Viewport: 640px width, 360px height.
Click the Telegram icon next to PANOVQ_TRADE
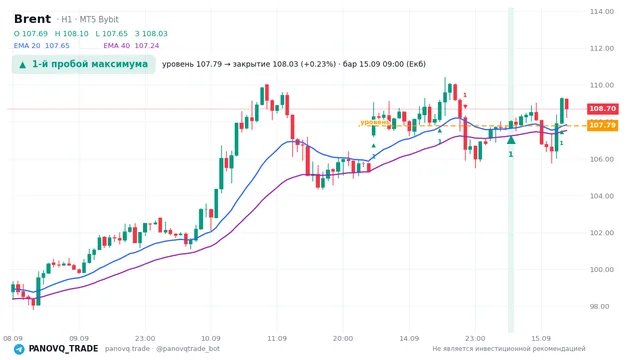[x=19, y=349]
